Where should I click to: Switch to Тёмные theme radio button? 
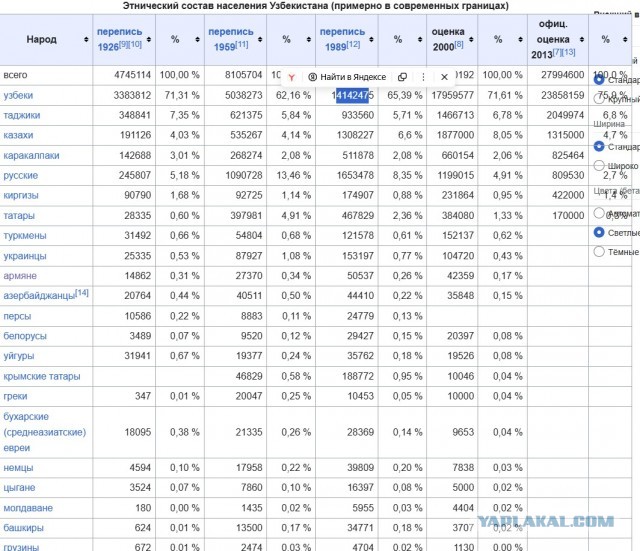599,251
